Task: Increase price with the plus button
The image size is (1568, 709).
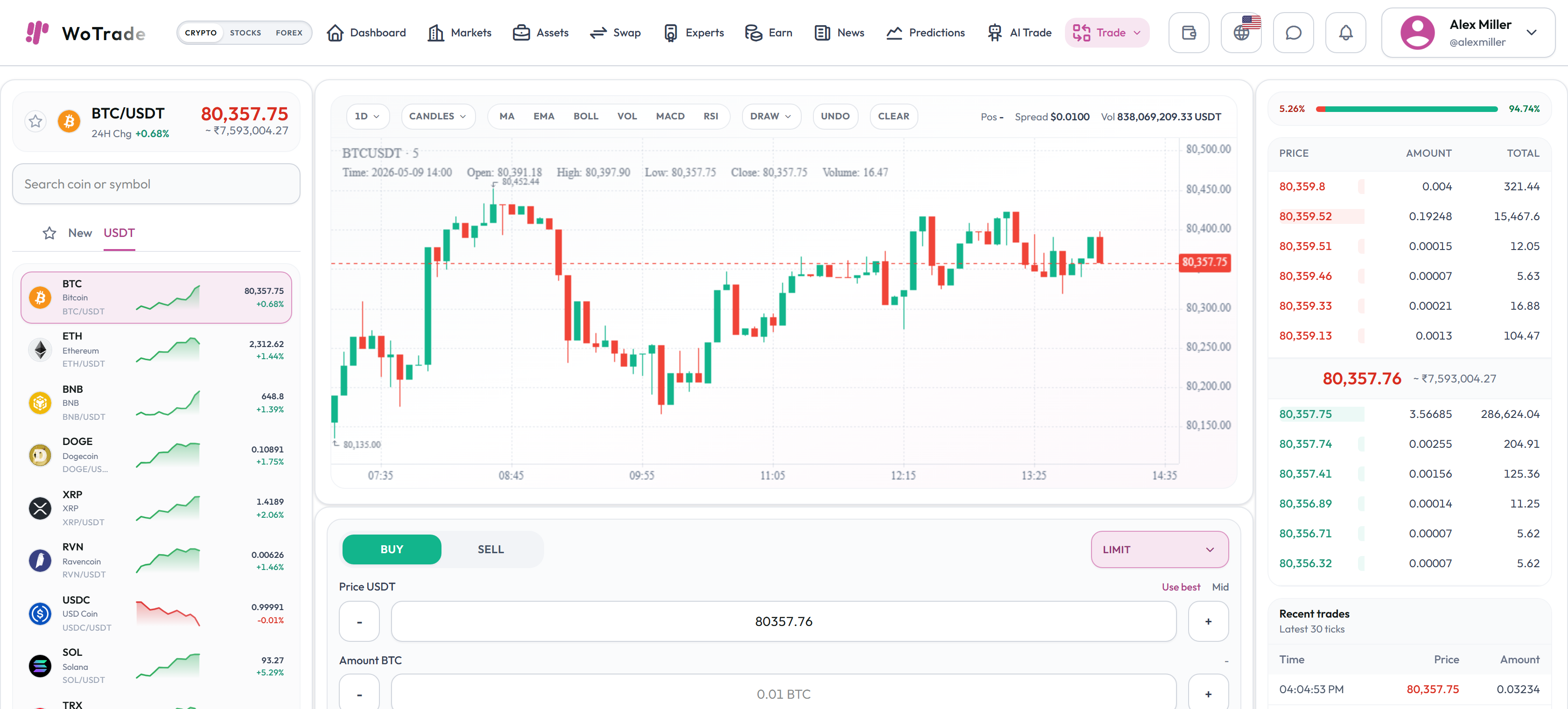Action: pyautogui.click(x=1208, y=621)
